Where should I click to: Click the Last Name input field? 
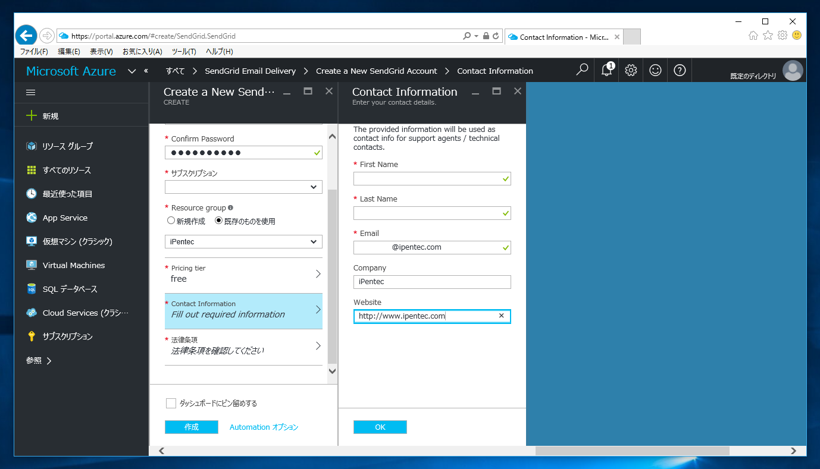(432, 213)
